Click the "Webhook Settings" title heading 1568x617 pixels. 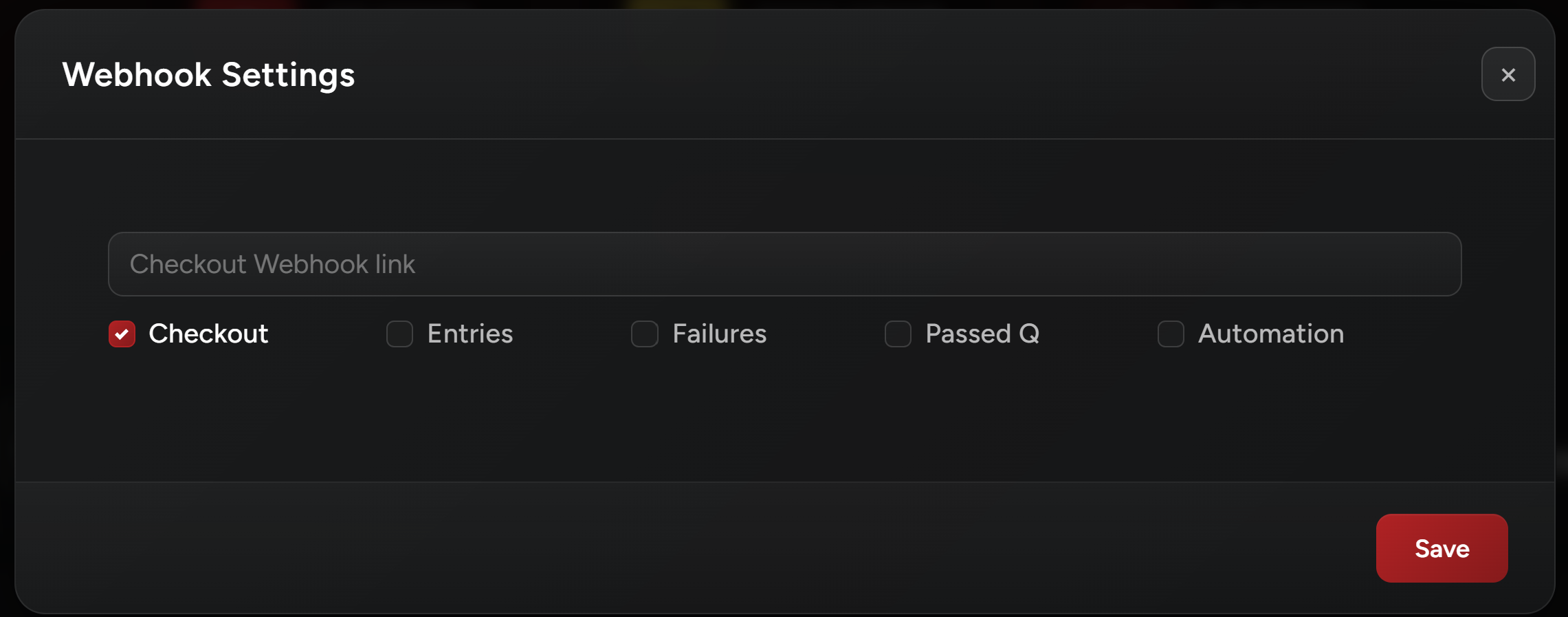tap(208, 74)
